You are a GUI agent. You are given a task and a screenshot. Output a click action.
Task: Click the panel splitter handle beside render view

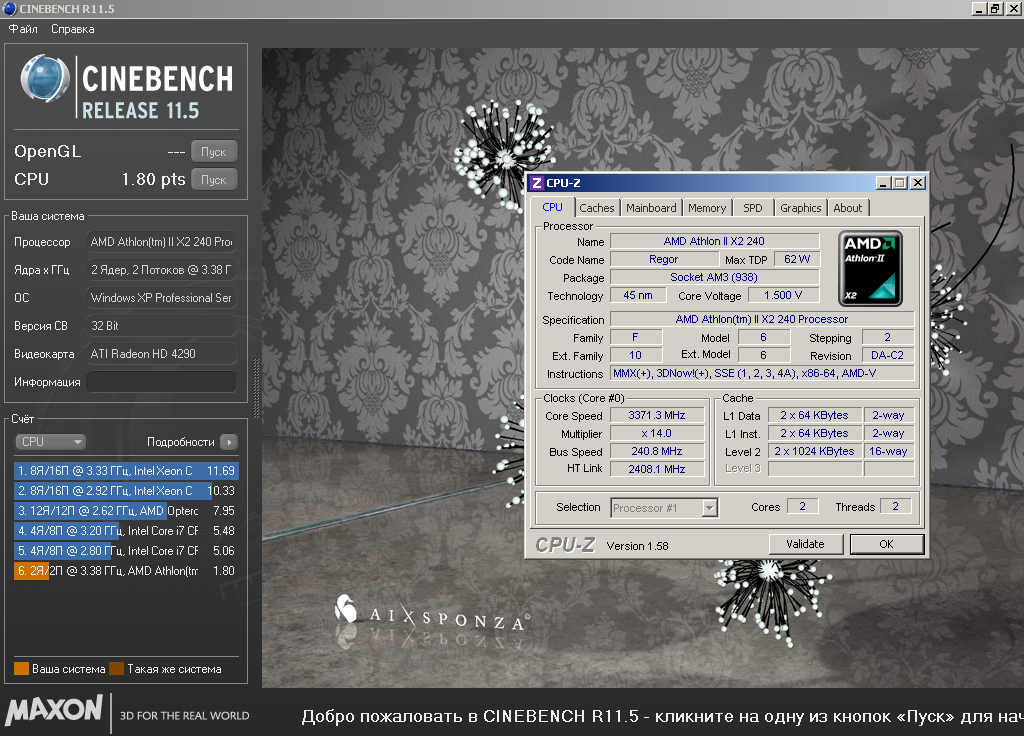click(x=256, y=388)
